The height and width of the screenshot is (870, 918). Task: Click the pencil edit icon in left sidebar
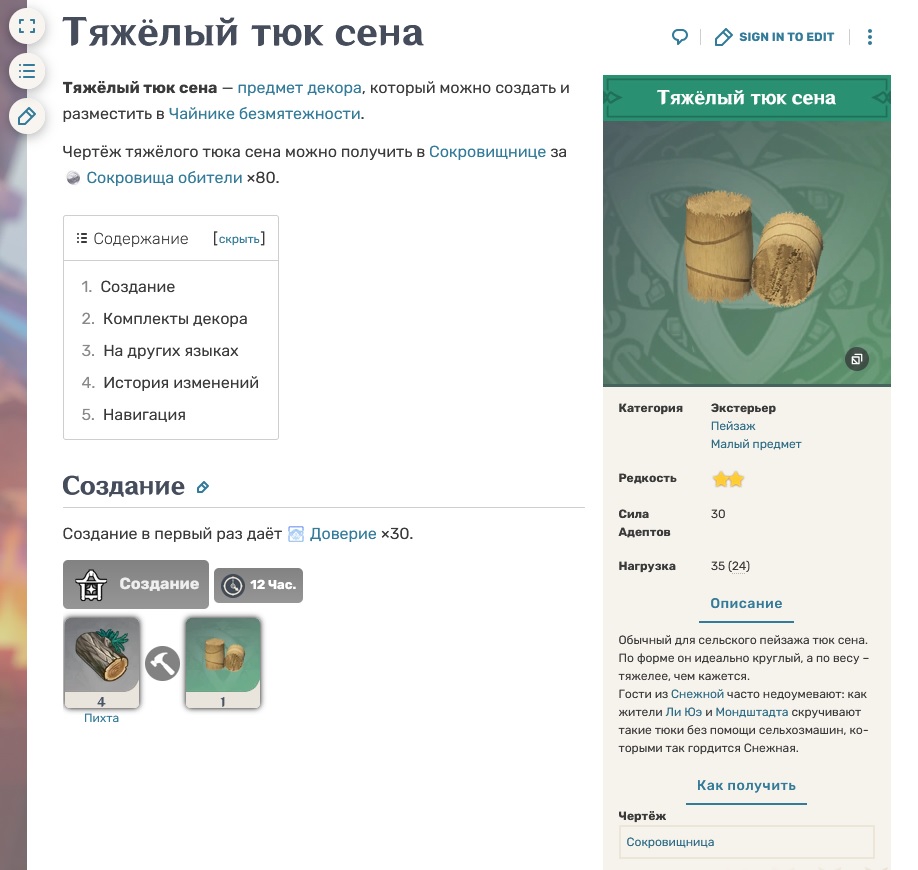tap(27, 117)
